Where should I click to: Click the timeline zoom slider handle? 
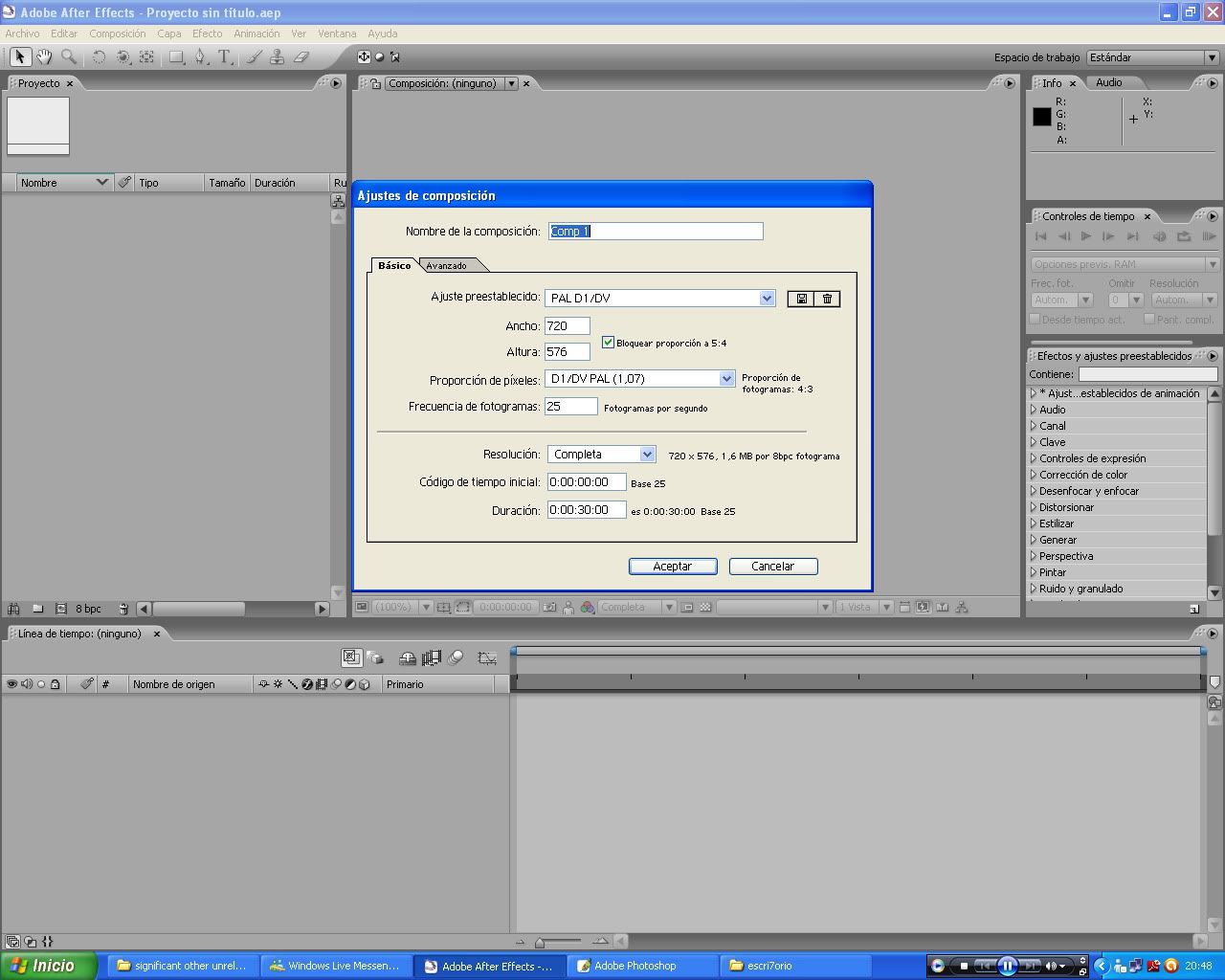point(540,943)
